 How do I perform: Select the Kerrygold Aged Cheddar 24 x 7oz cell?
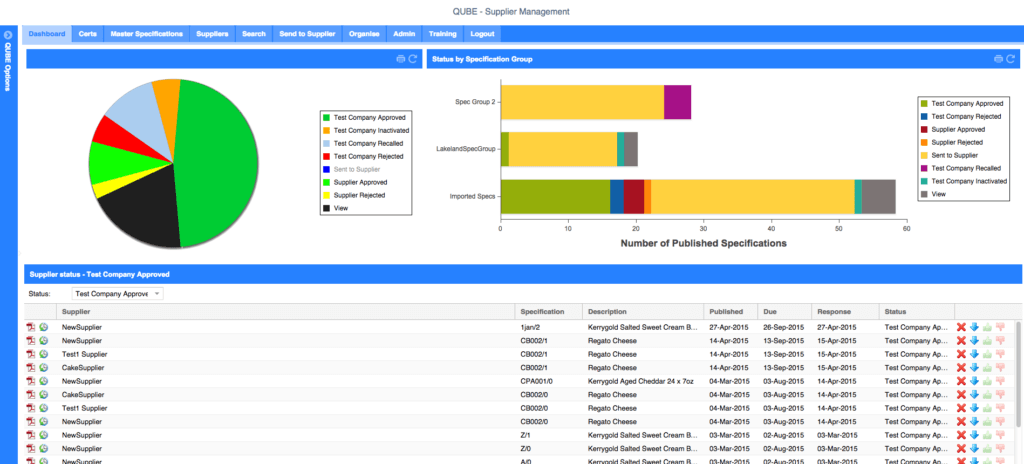pyautogui.click(x=643, y=381)
